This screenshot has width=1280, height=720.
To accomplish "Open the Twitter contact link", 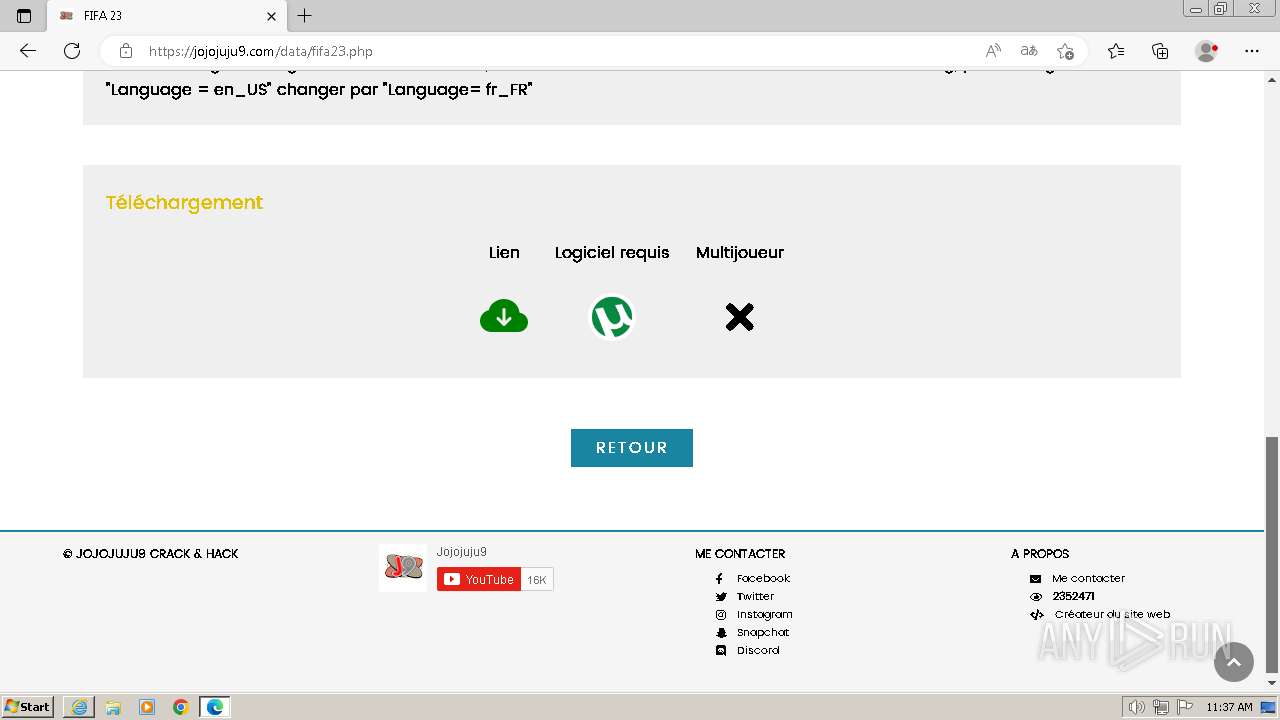I will pyautogui.click(x=755, y=596).
